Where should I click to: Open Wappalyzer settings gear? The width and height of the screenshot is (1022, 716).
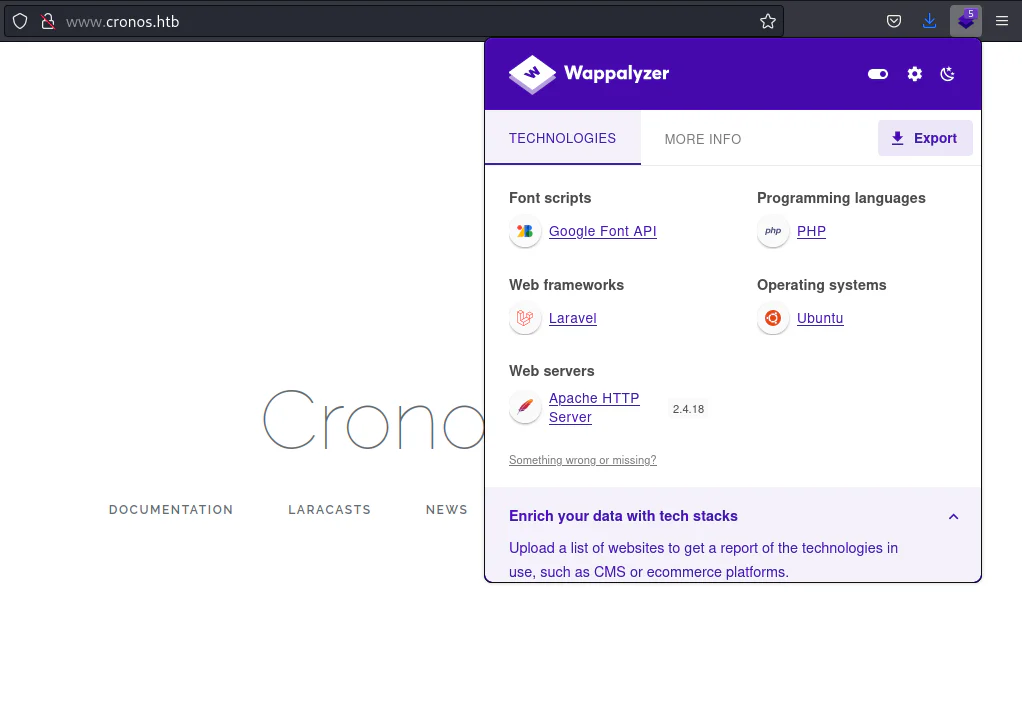(914, 74)
